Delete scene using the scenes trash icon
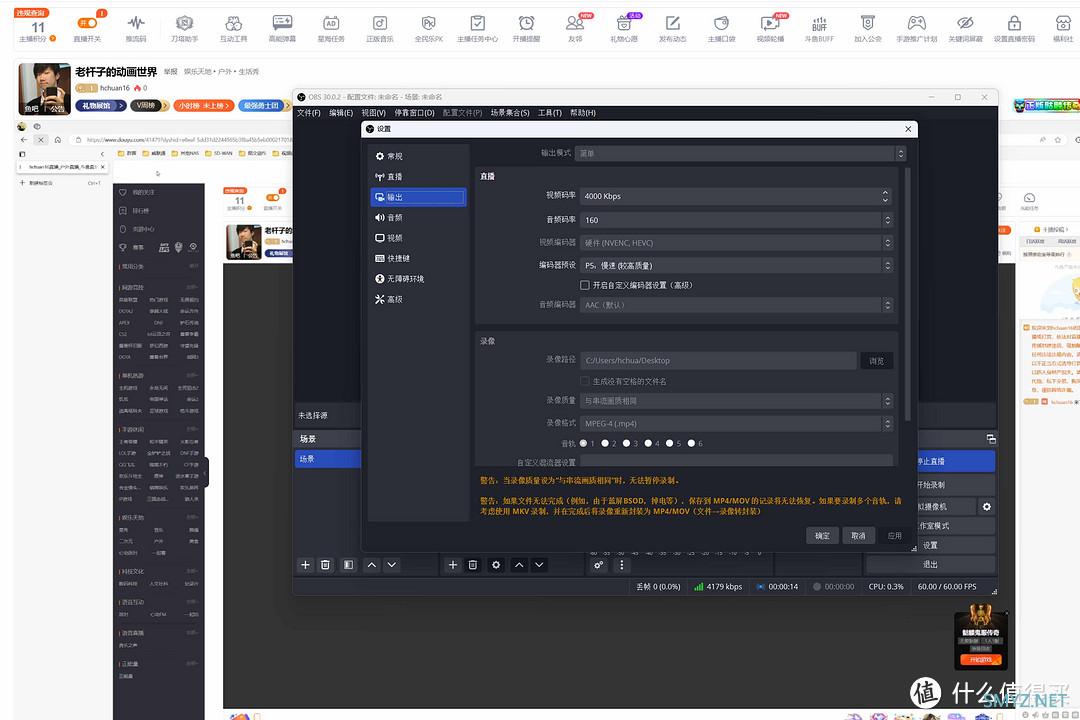 pos(326,565)
